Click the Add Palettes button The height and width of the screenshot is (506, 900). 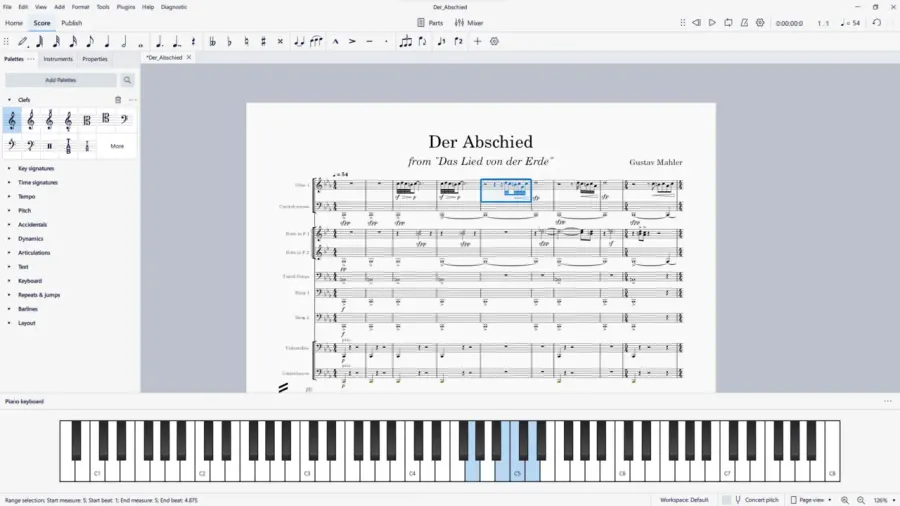pos(61,80)
